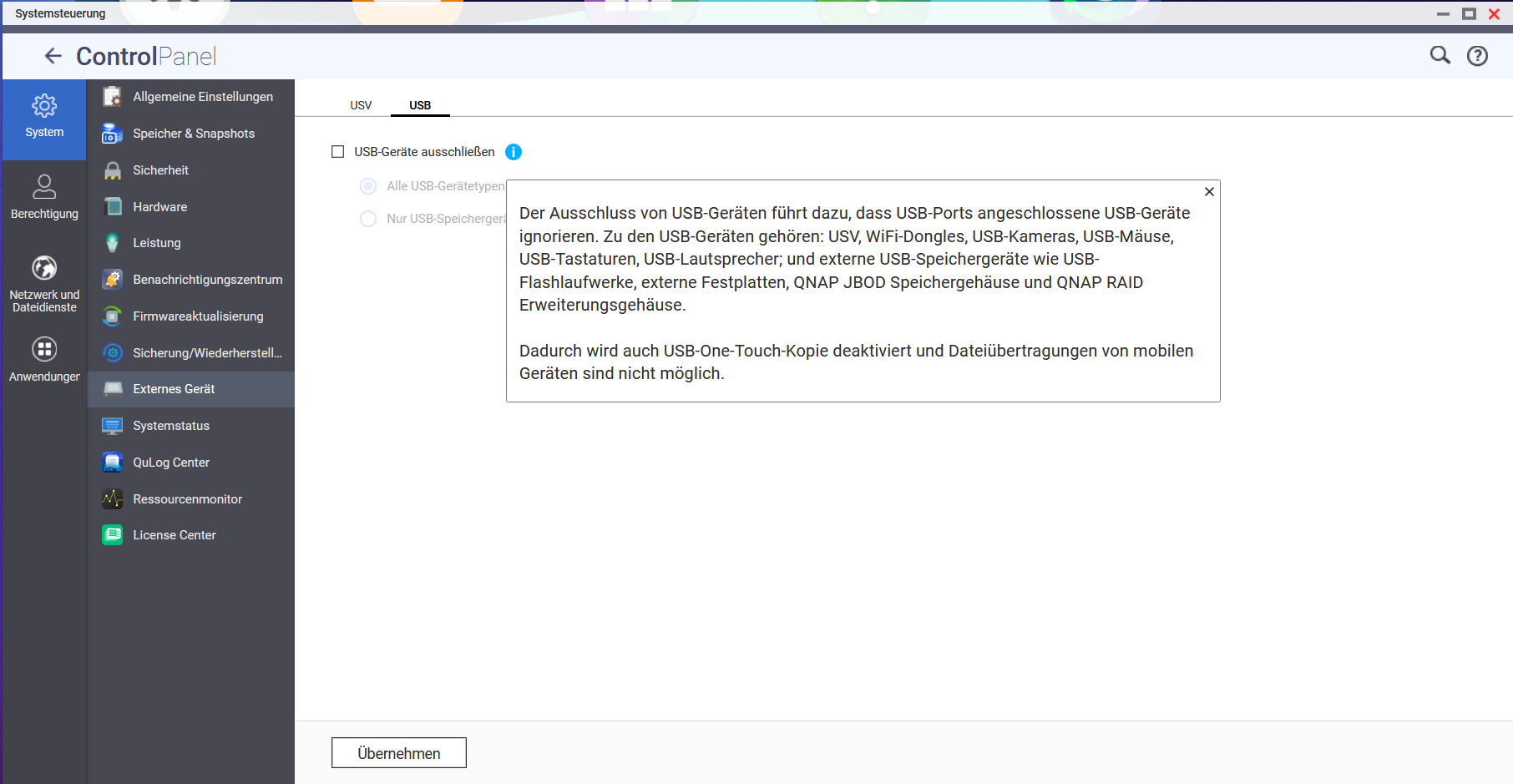Open the help question mark icon
This screenshot has height=784, width=1513.
(x=1478, y=56)
